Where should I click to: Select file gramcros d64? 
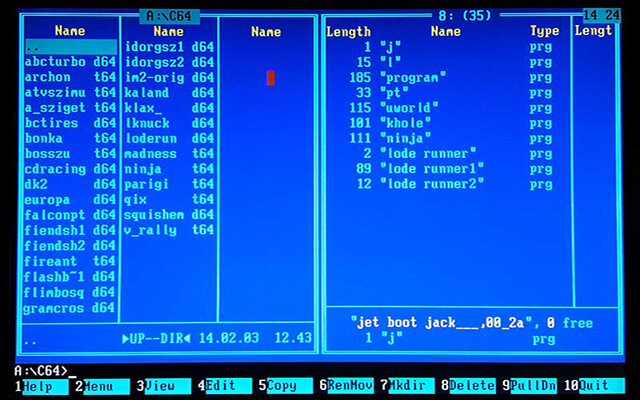click(70, 308)
